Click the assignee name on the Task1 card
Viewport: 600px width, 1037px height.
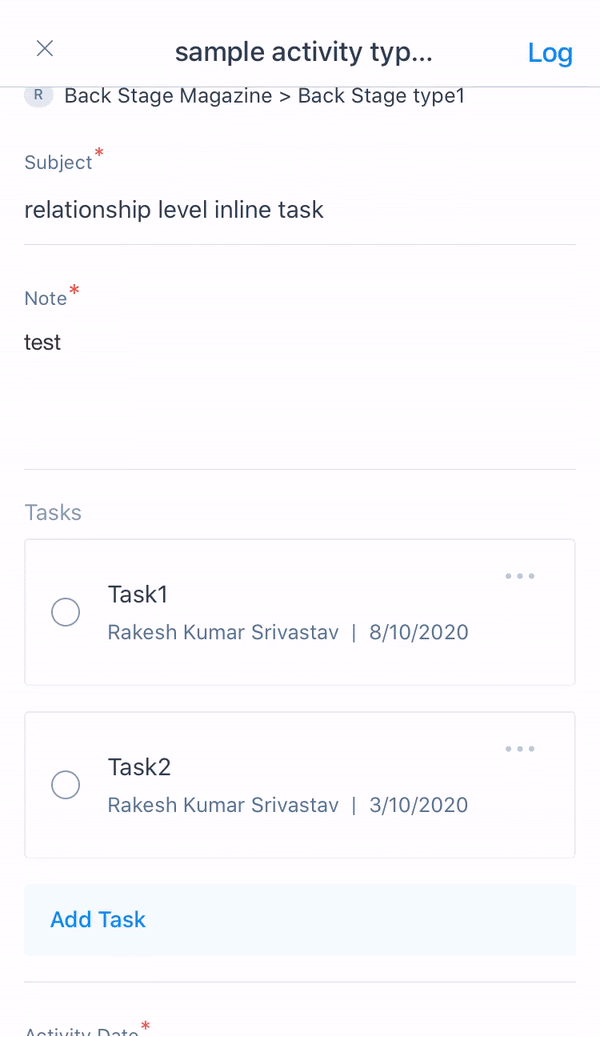click(223, 633)
